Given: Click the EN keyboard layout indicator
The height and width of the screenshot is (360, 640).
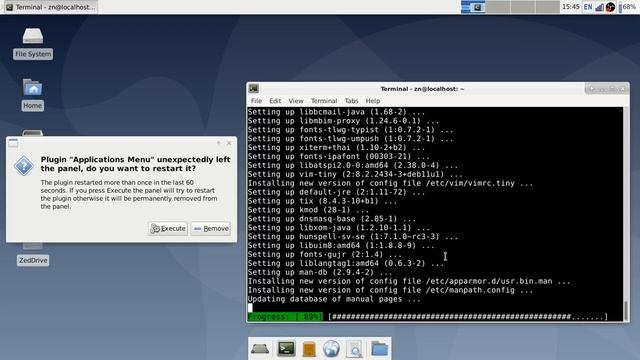Looking at the screenshot, I should pos(588,7).
